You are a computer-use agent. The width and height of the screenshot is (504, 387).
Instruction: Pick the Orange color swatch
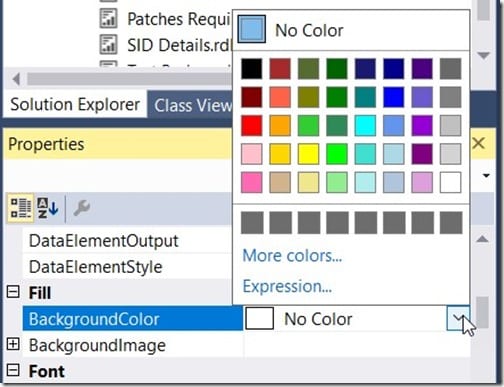[x=280, y=126]
